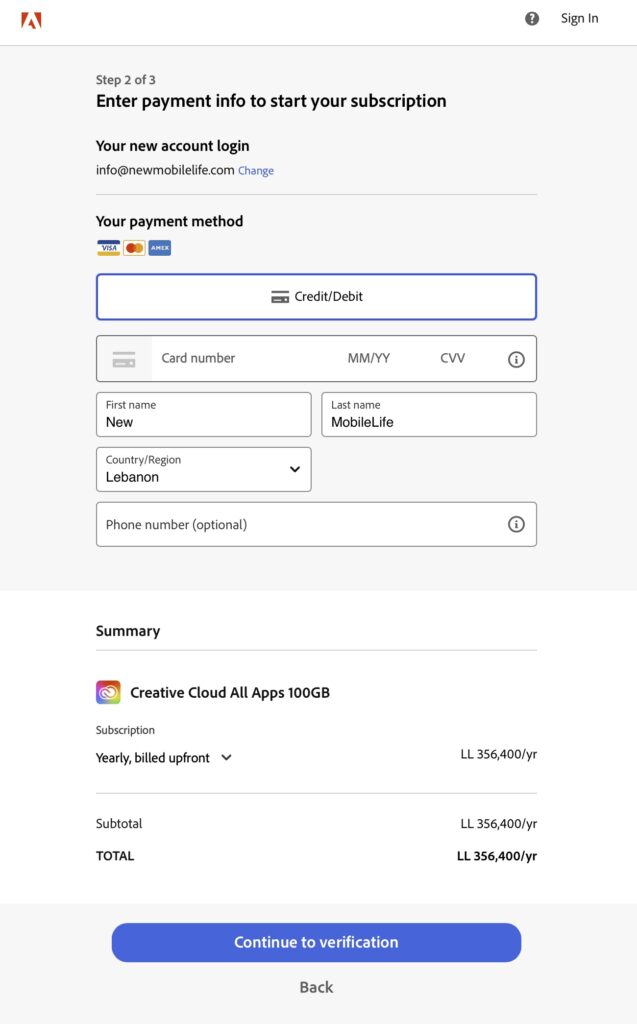Edit the First name field
This screenshot has width=637, height=1024.
pos(204,415)
